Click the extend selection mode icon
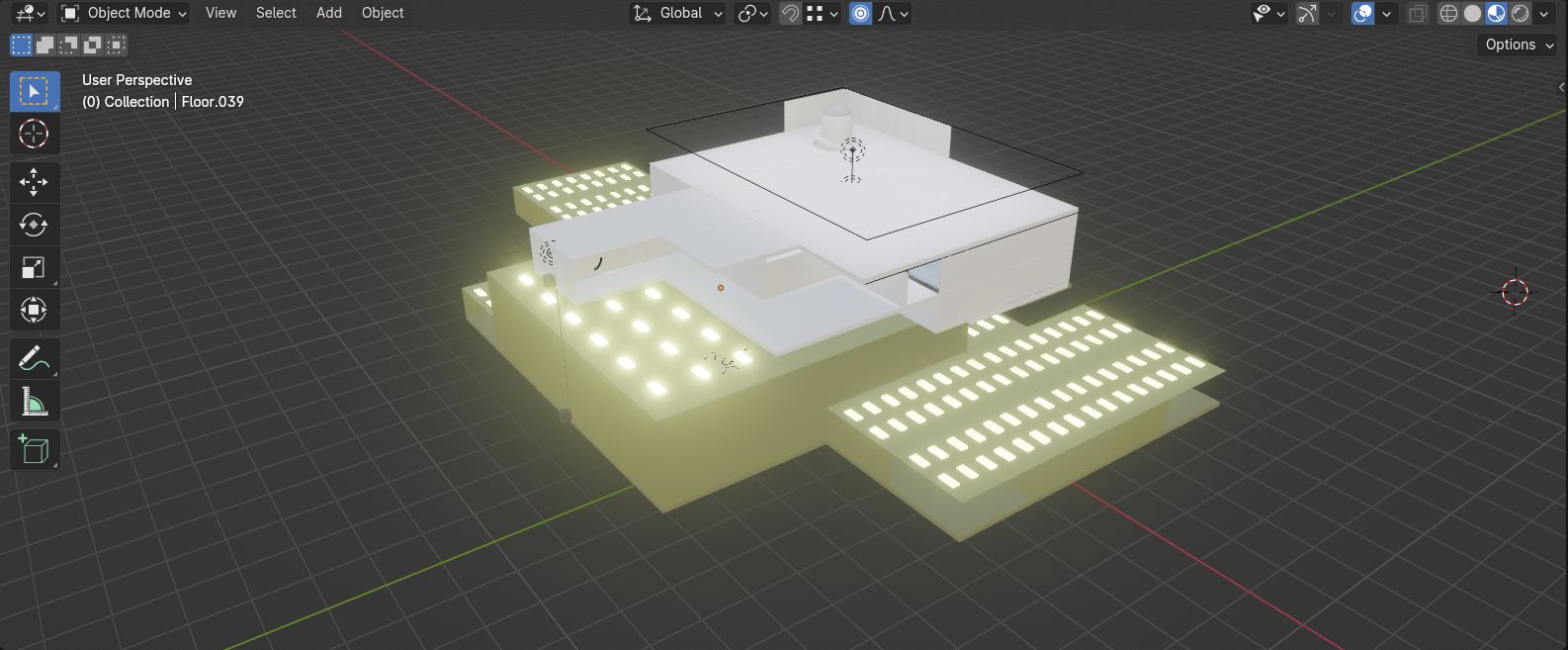Image resolution: width=1568 pixels, height=650 pixels. tap(45, 45)
